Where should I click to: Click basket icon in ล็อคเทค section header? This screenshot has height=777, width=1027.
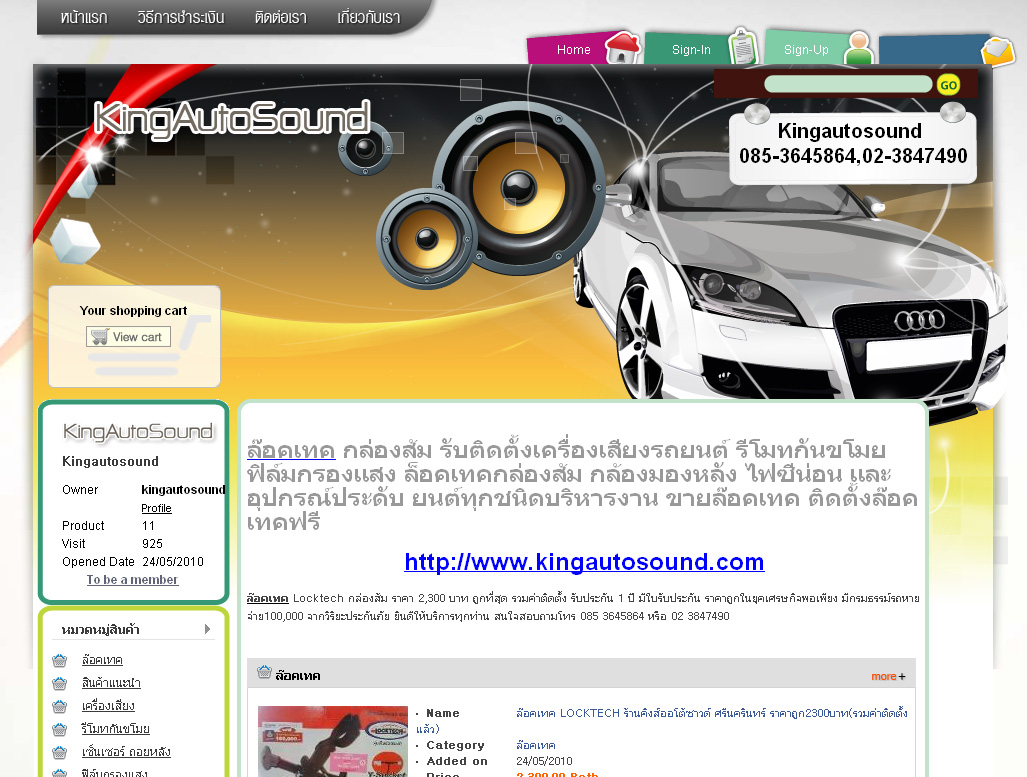coord(264,672)
